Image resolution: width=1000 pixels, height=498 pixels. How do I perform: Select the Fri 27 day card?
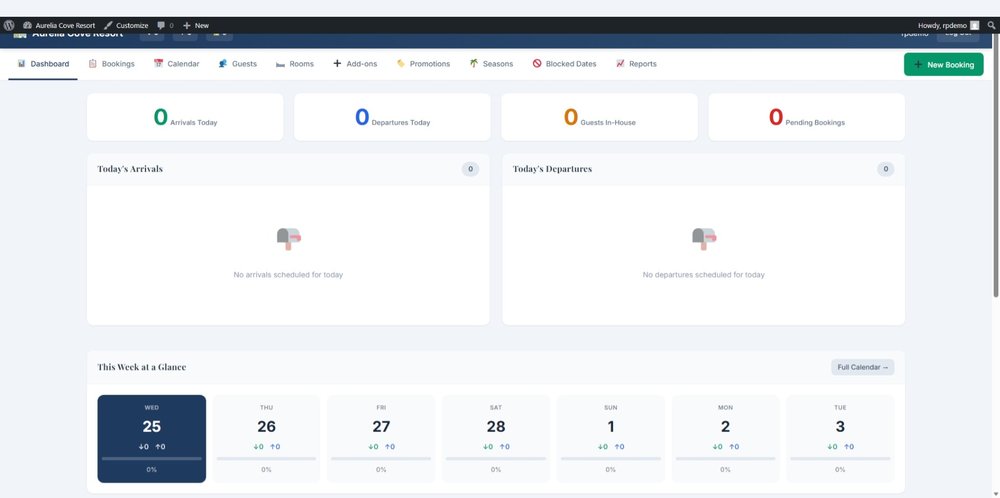point(381,439)
